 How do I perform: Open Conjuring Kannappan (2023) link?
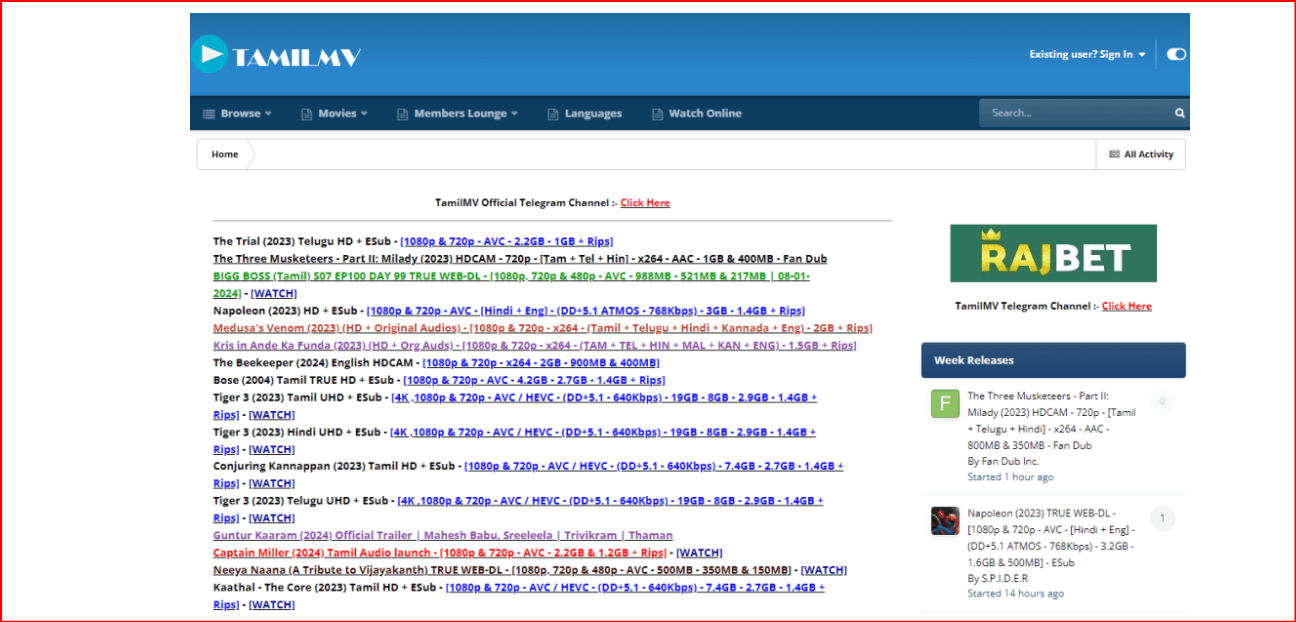(653, 466)
